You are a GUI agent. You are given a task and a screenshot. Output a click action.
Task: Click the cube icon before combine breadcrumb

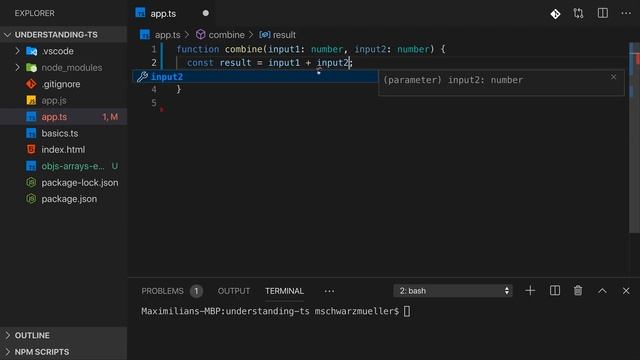[200, 34]
